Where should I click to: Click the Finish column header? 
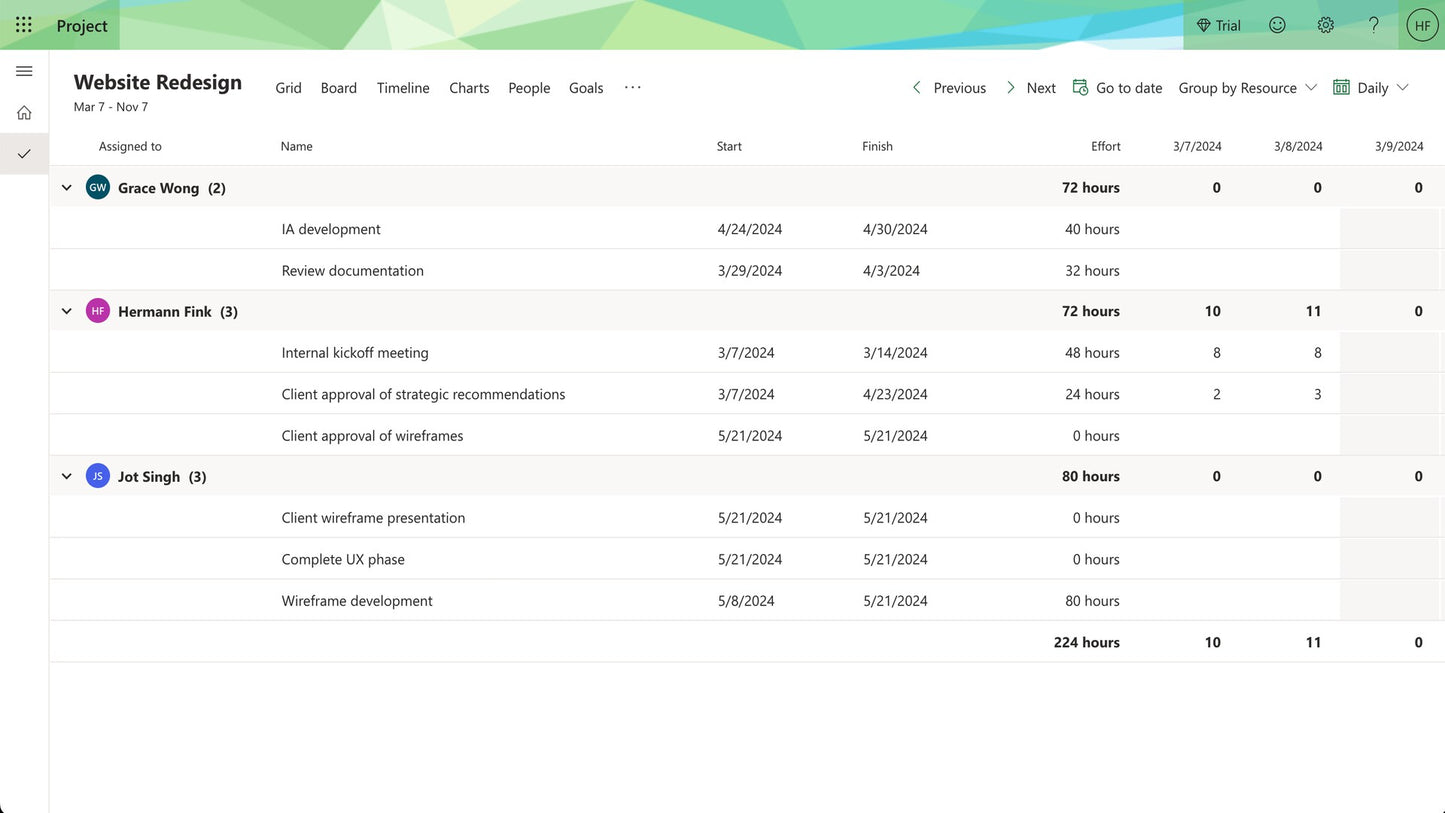877,146
